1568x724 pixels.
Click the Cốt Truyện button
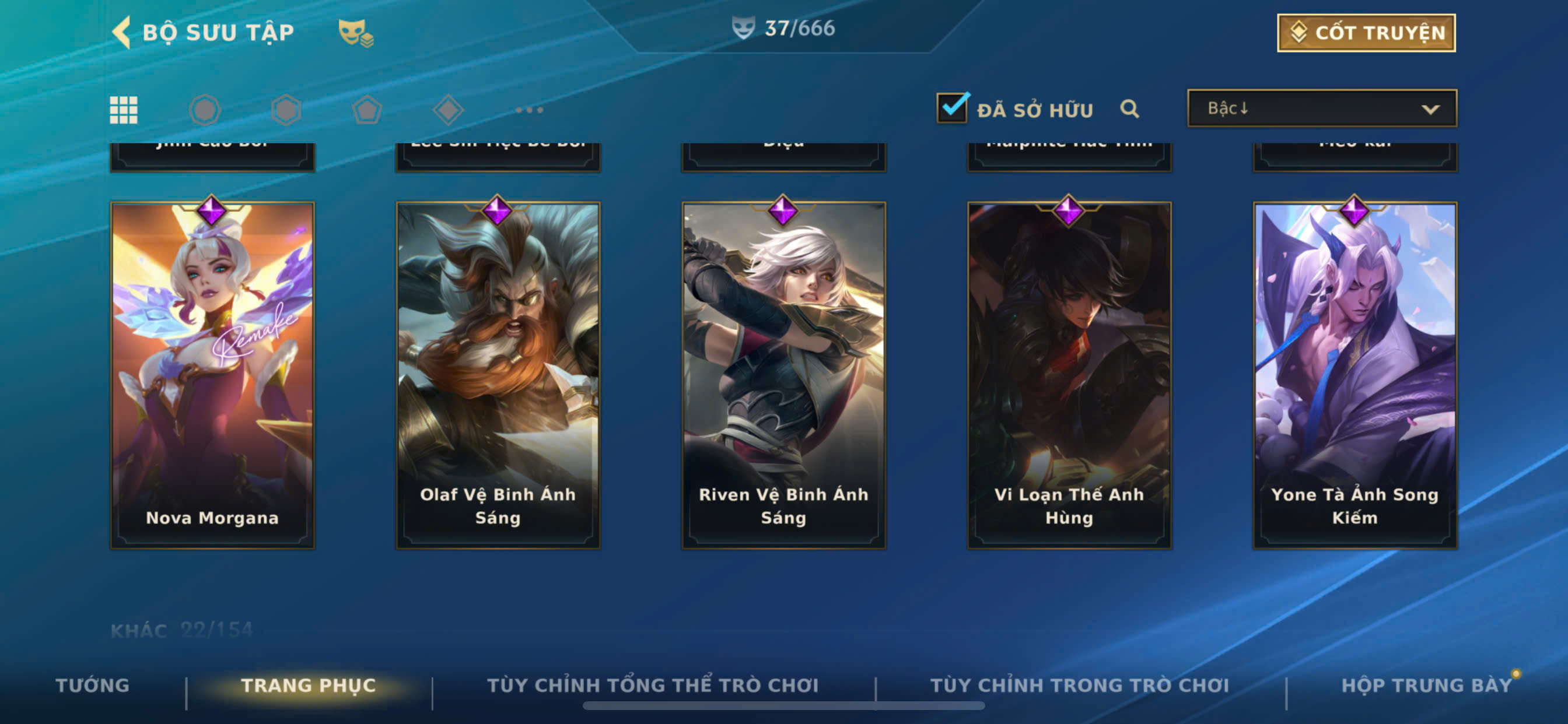(1367, 33)
